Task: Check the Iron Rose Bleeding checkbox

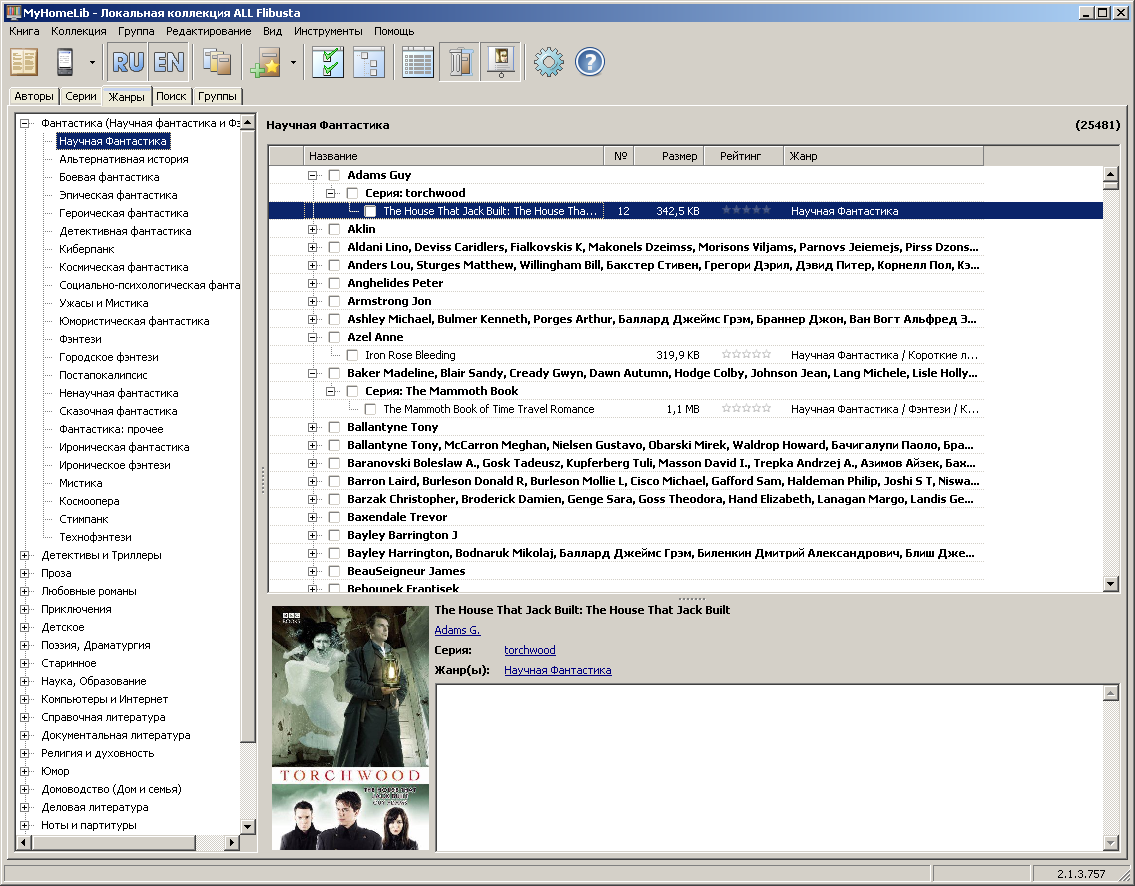Action: tap(353, 355)
